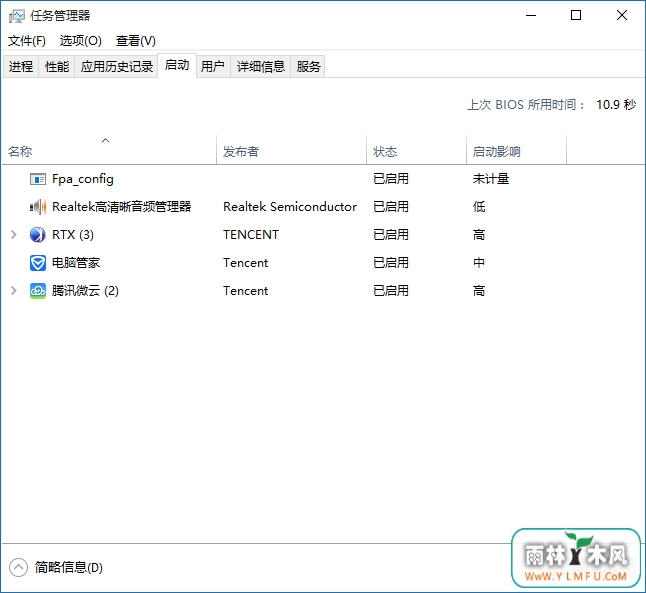
Task: Click the 高 impact of RTX row
Action: click(479, 235)
